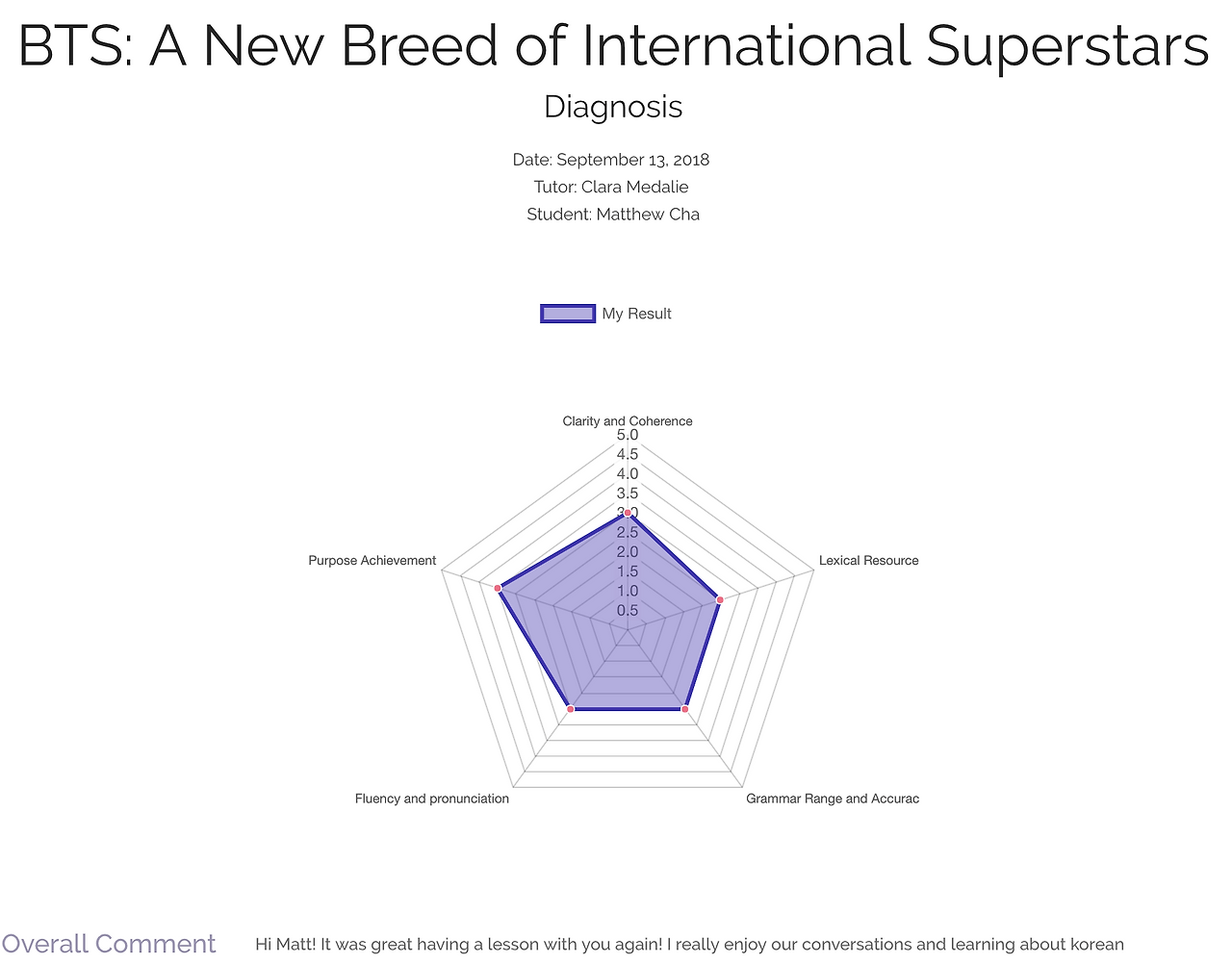1232x963 pixels.
Task: Click the My Result legend label
Action: [x=636, y=314]
